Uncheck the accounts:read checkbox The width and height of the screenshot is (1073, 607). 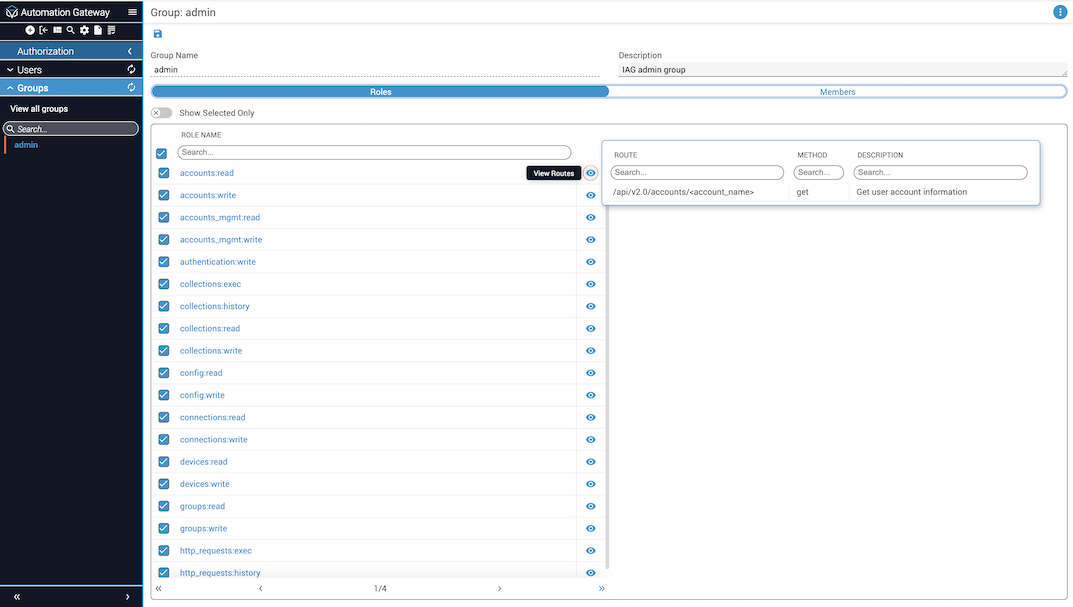(164, 173)
